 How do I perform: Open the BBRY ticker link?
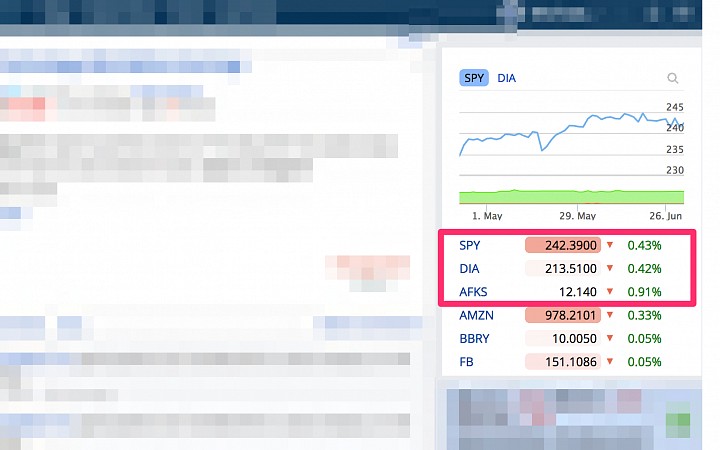(474, 339)
